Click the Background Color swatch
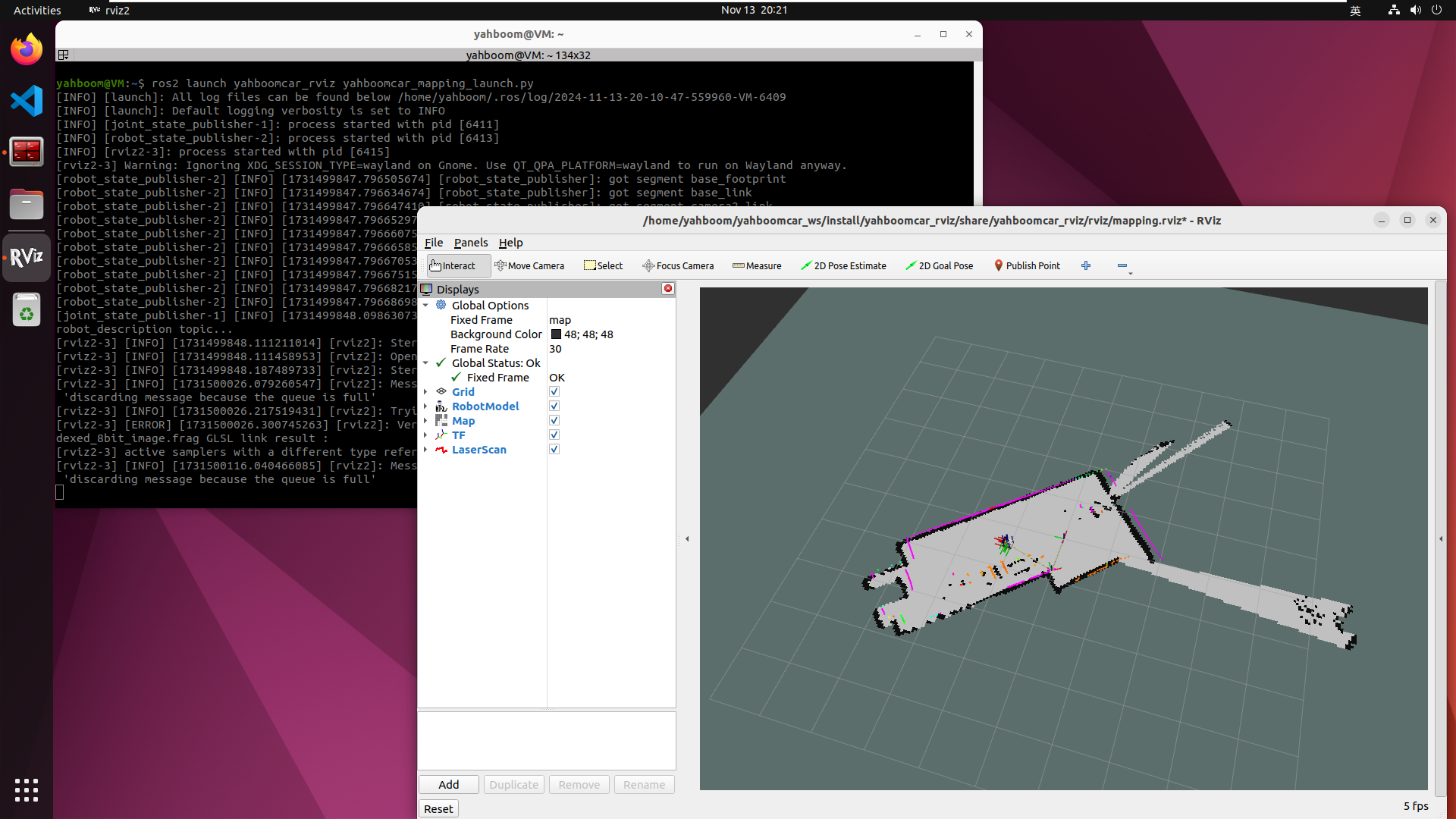This screenshot has width=1456, height=819. click(556, 334)
